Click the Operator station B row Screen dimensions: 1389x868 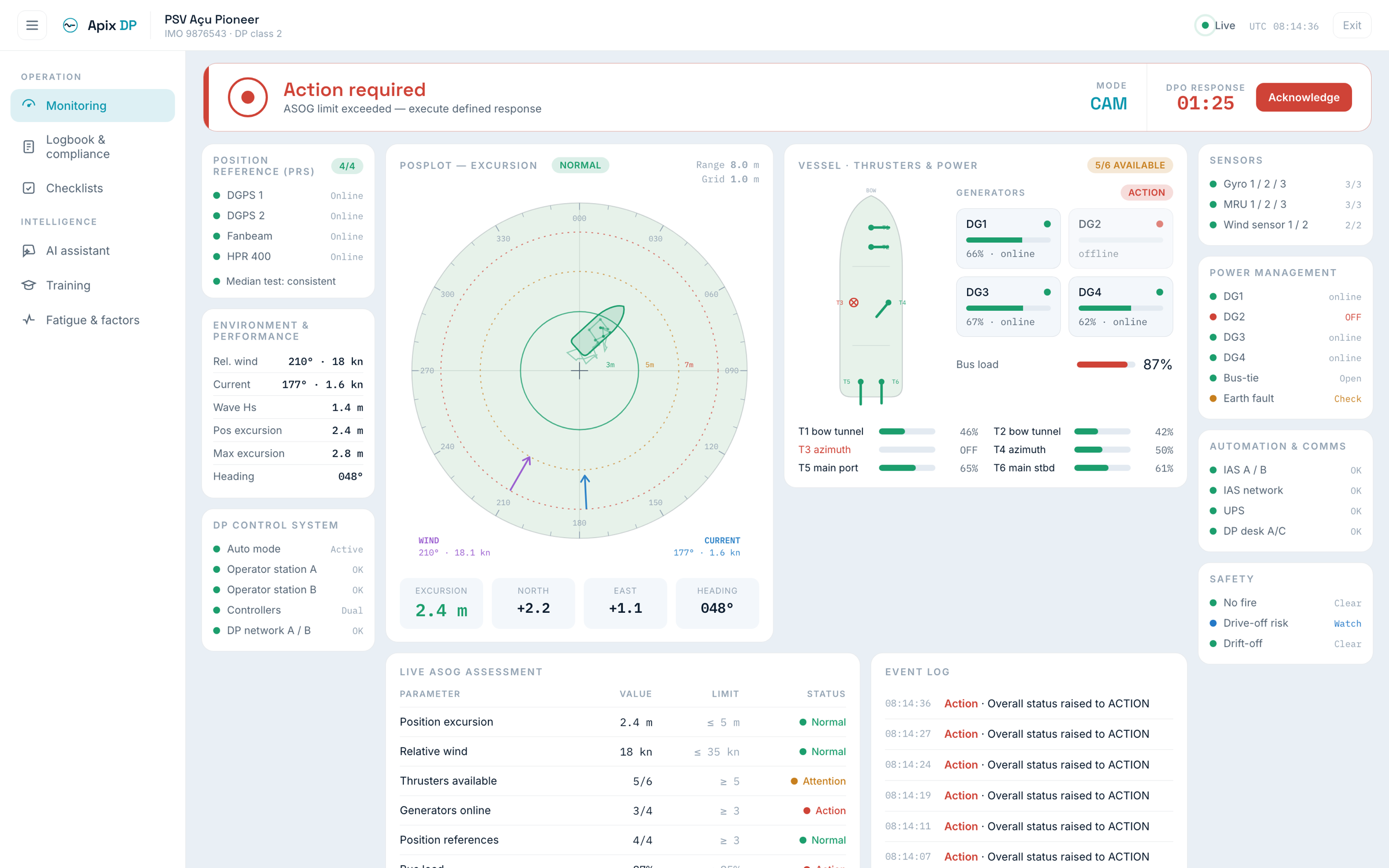click(288, 590)
